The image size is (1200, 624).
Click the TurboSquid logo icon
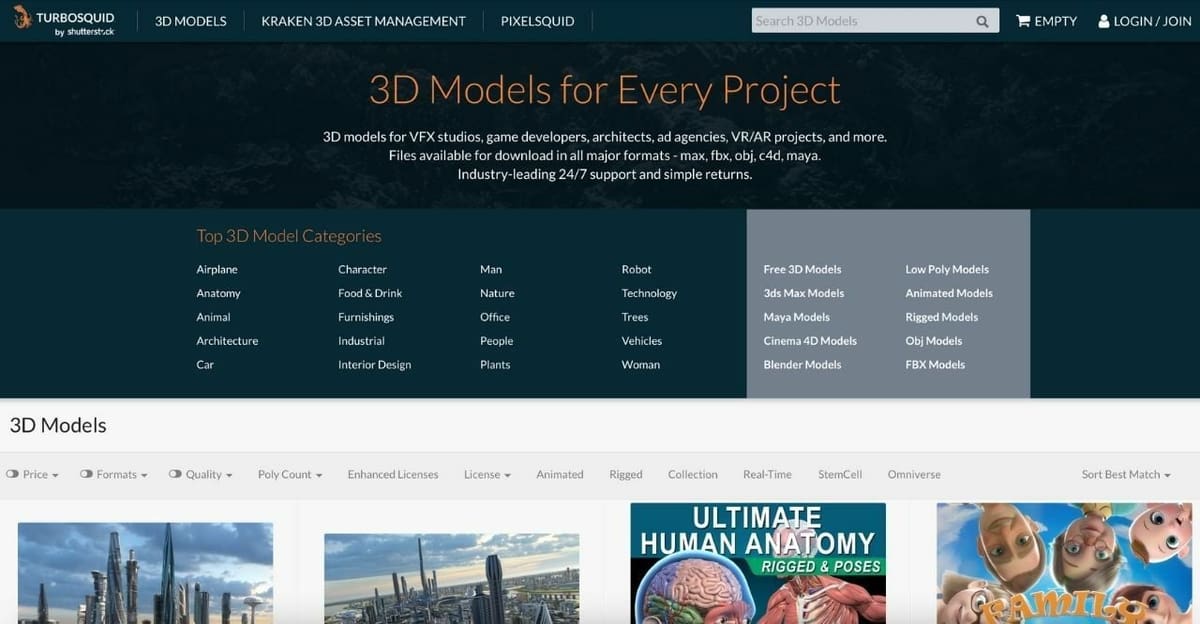point(21,18)
